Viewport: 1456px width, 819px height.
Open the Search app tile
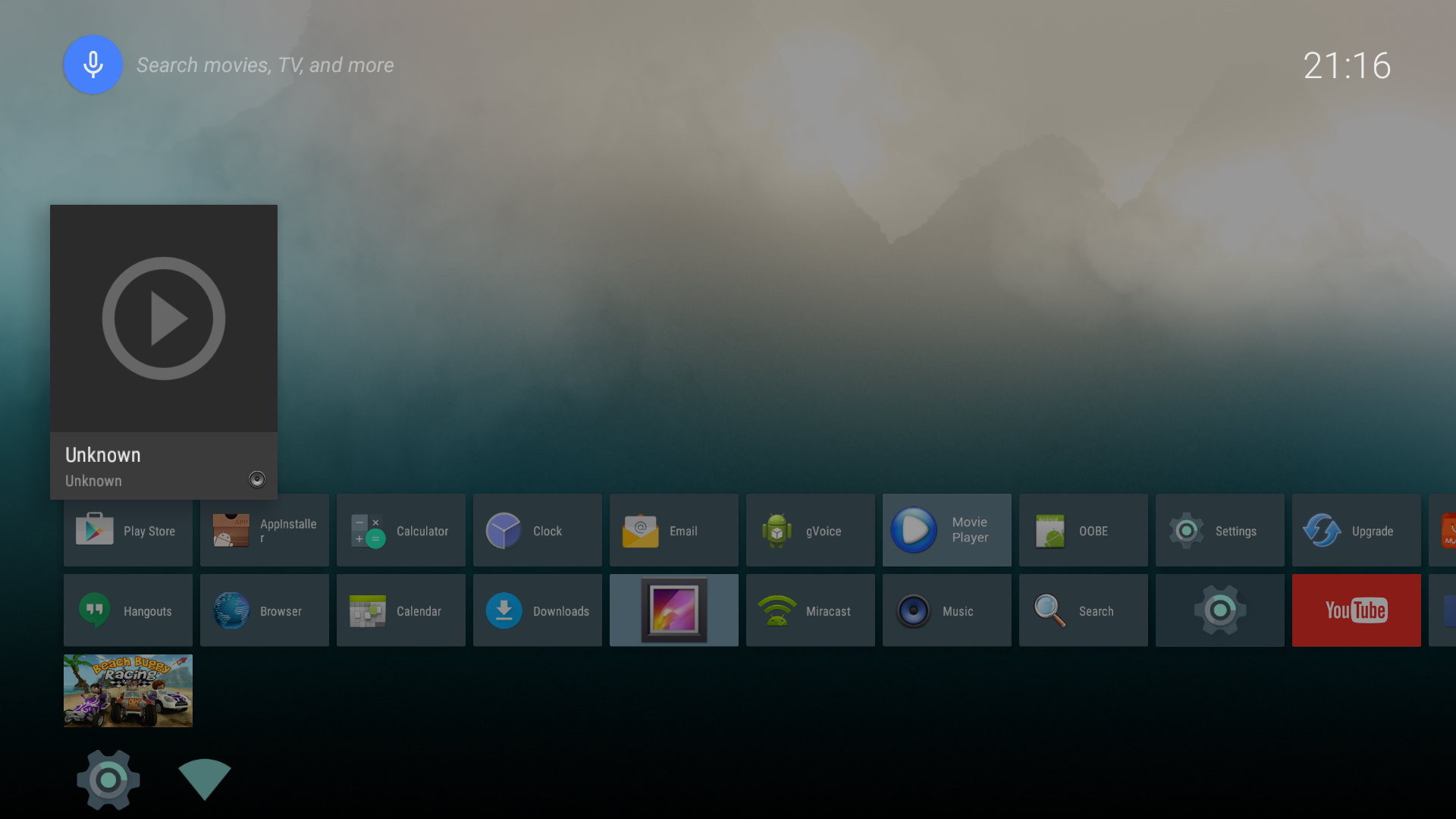coord(1084,610)
